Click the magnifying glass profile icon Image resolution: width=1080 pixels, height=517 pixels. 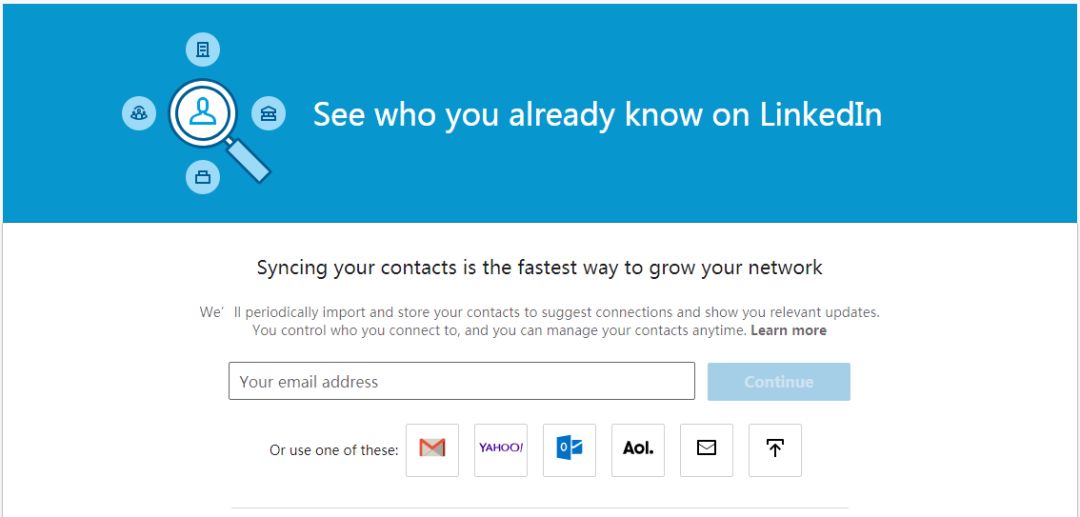pos(204,113)
